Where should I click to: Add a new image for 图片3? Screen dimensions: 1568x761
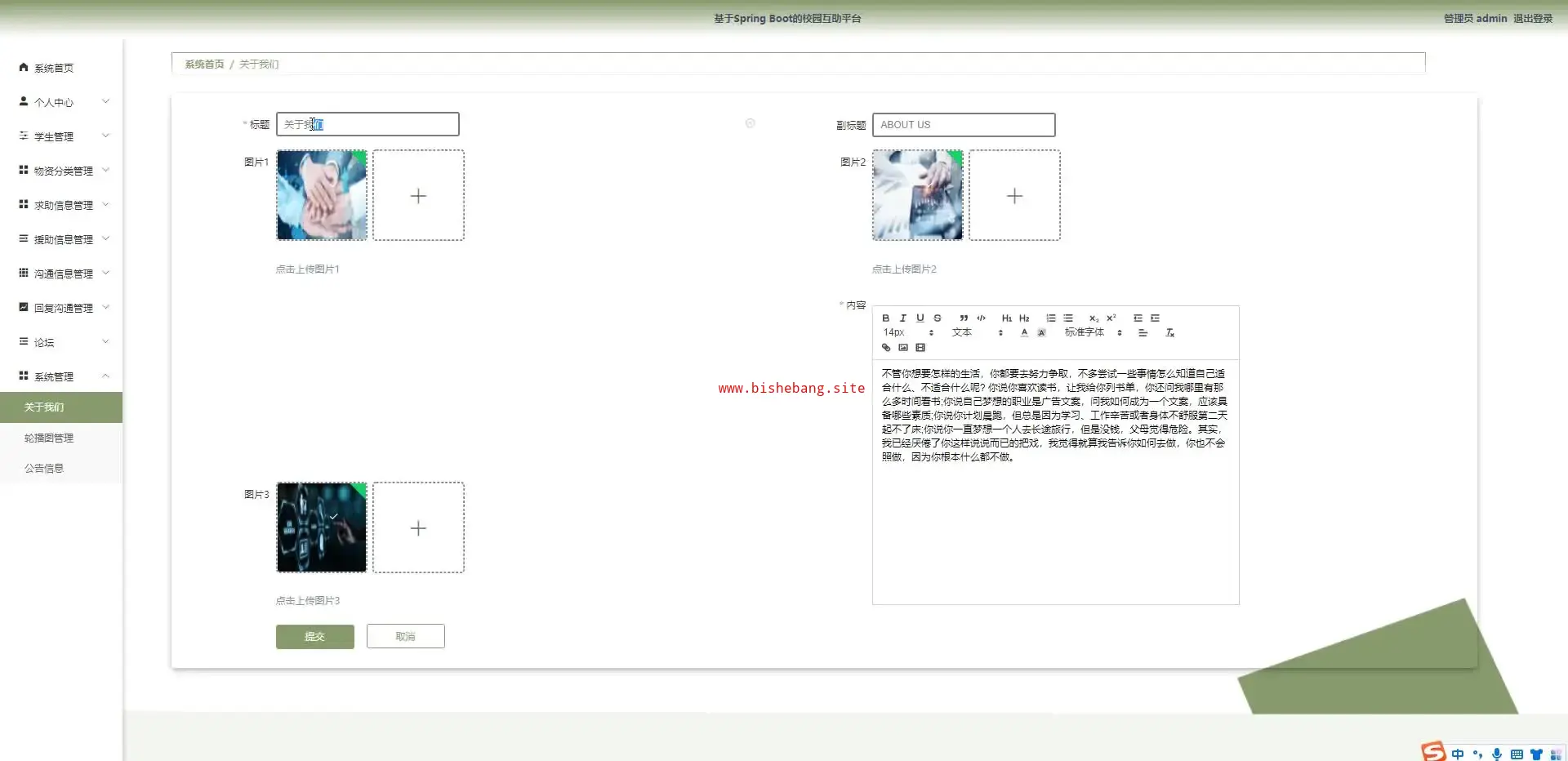click(418, 527)
